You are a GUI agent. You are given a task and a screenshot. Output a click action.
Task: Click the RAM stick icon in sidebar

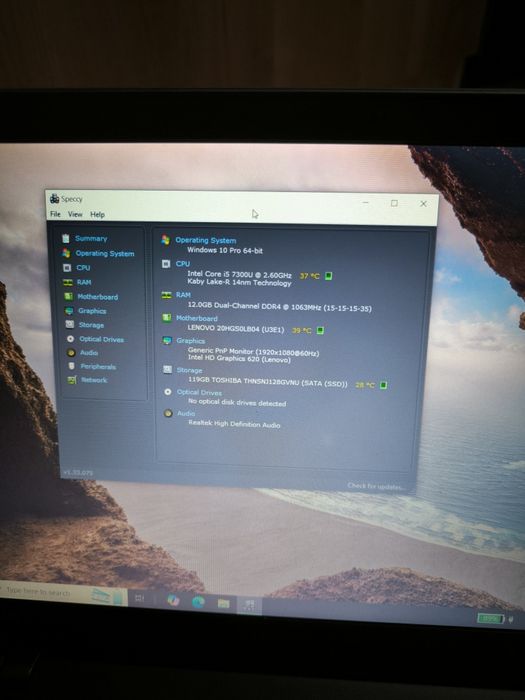(x=68, y=283)
